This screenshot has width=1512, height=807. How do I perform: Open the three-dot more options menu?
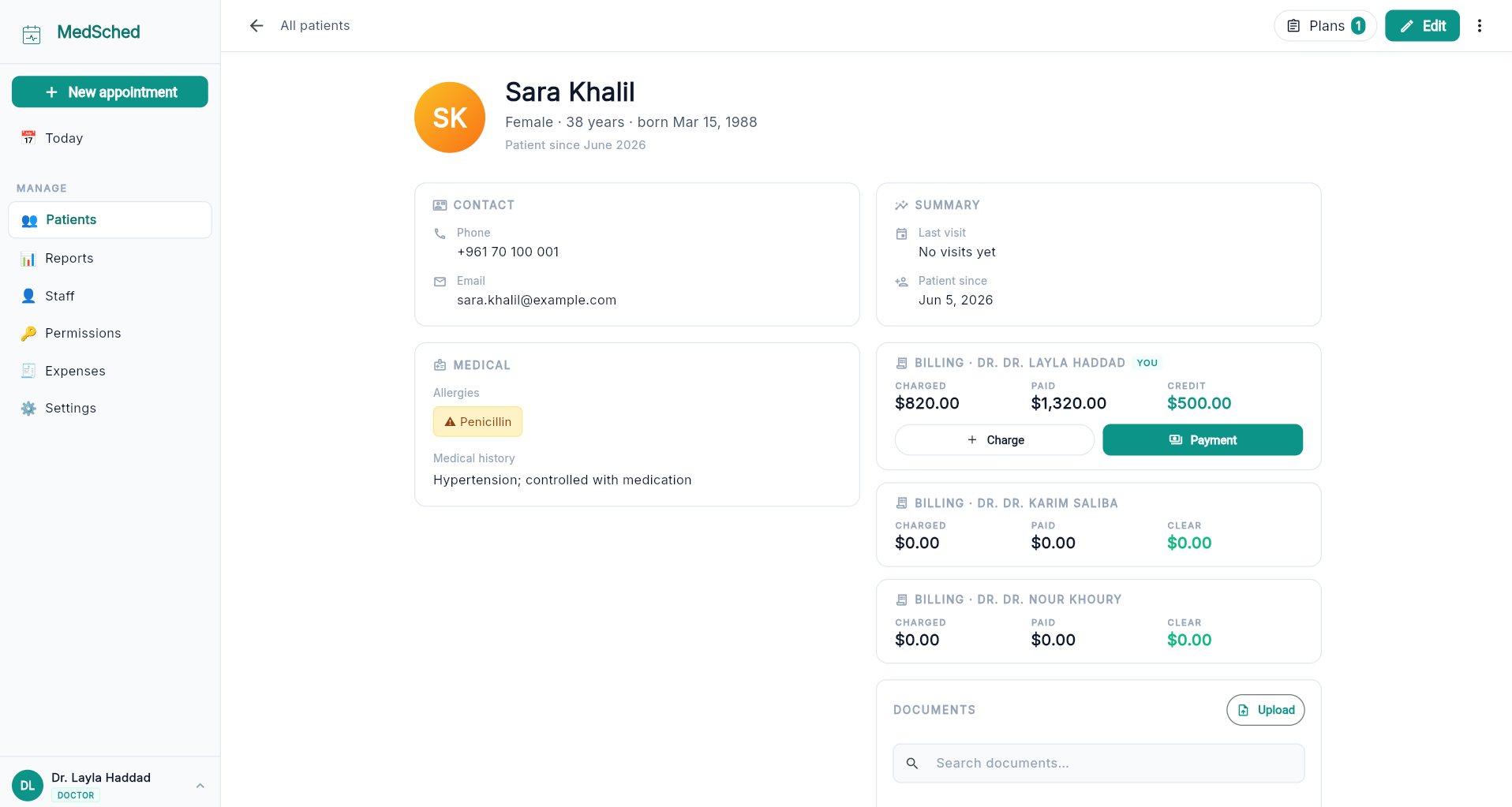(x=1480, y=26)
